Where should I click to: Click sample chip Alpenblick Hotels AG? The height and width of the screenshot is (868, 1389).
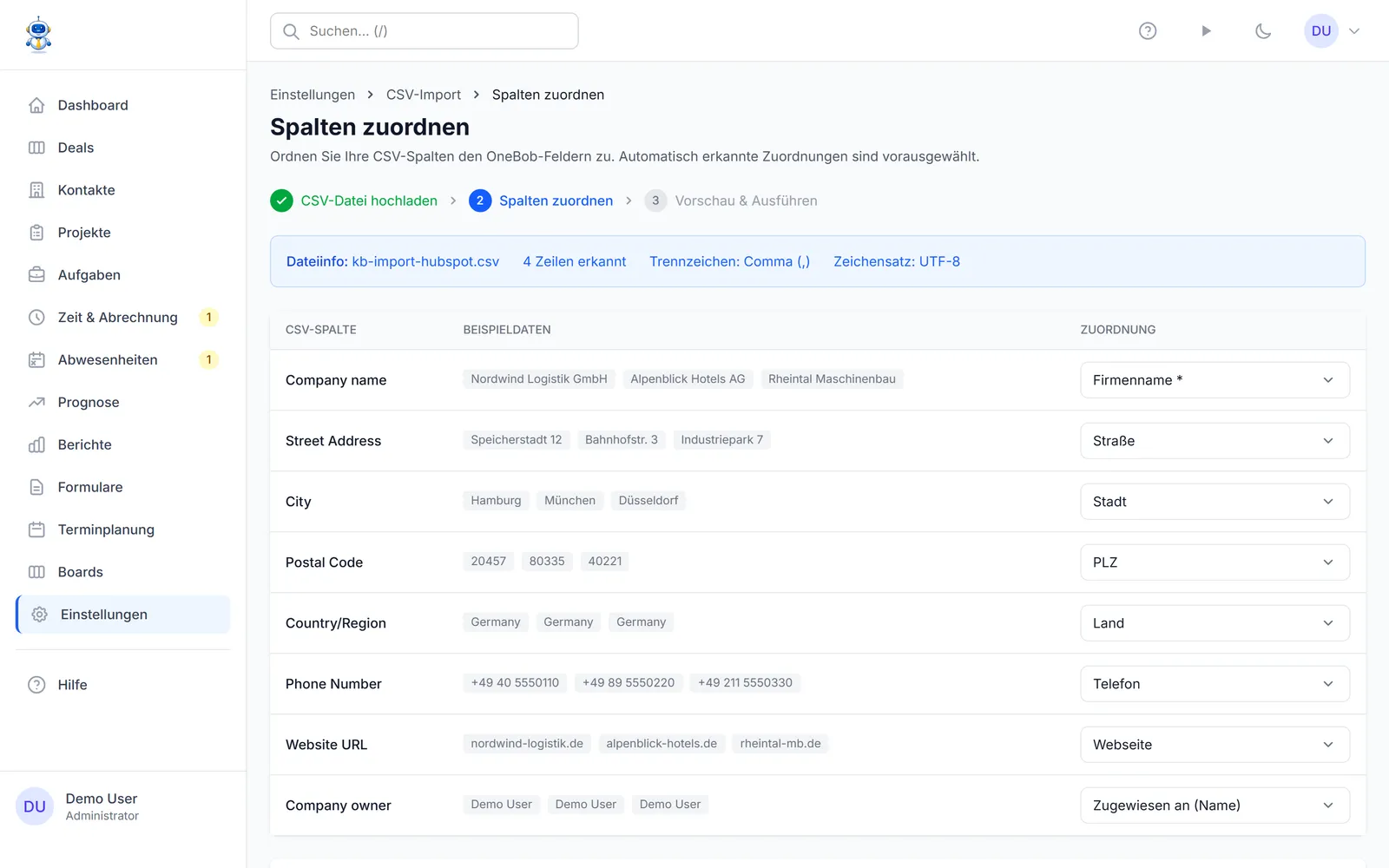pyautogui.click(x=688, y=379)
